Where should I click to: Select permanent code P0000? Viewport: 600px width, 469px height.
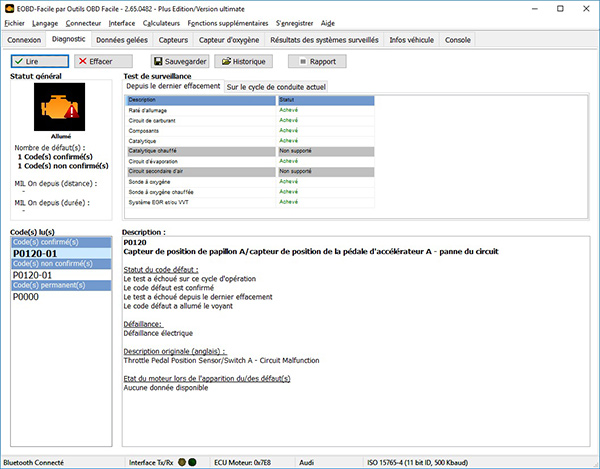pyautogui.click(x=61, y=296)
